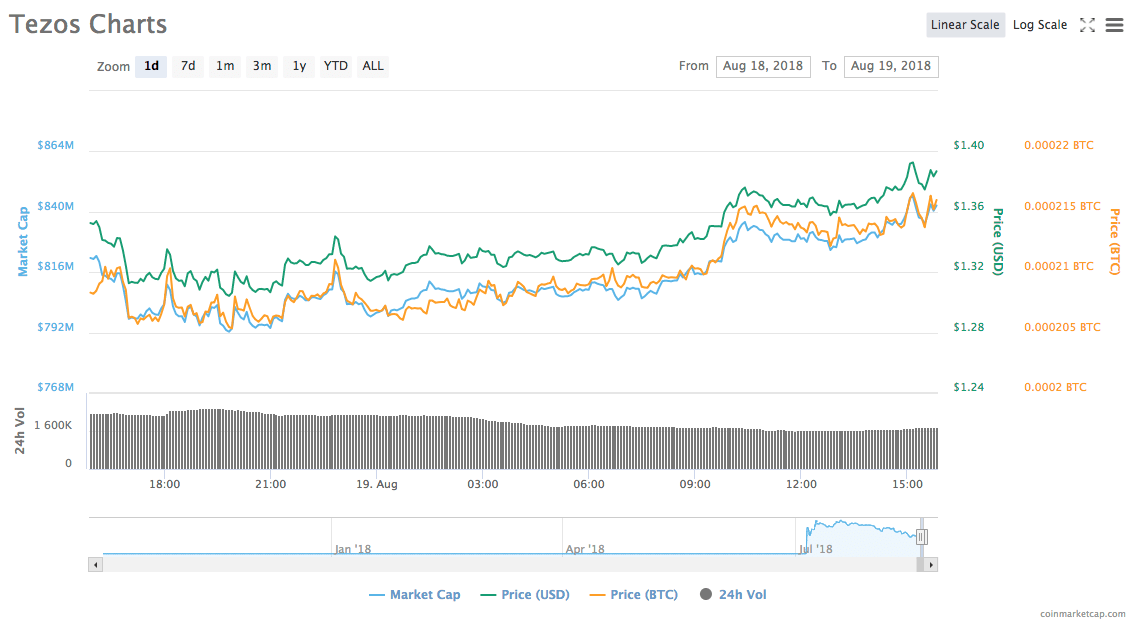Switch to the 1m zoom range

point(224,66)
